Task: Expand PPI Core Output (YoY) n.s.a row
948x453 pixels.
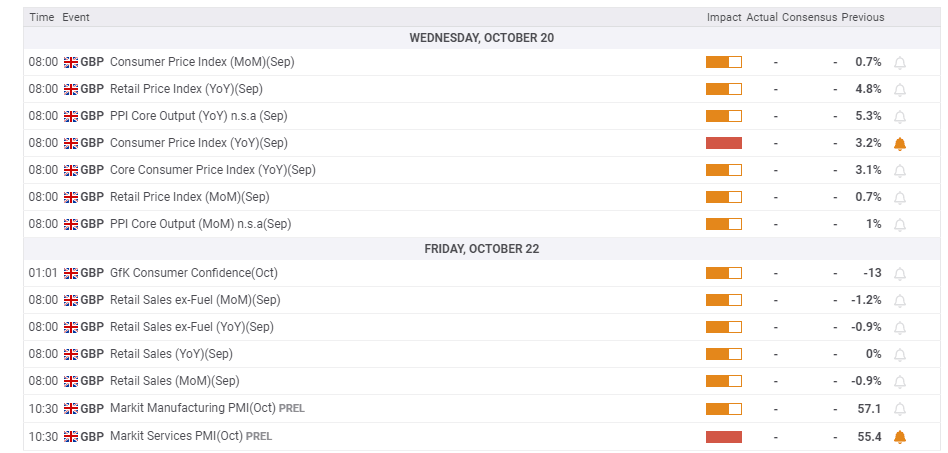Action: tap(198, 116)
